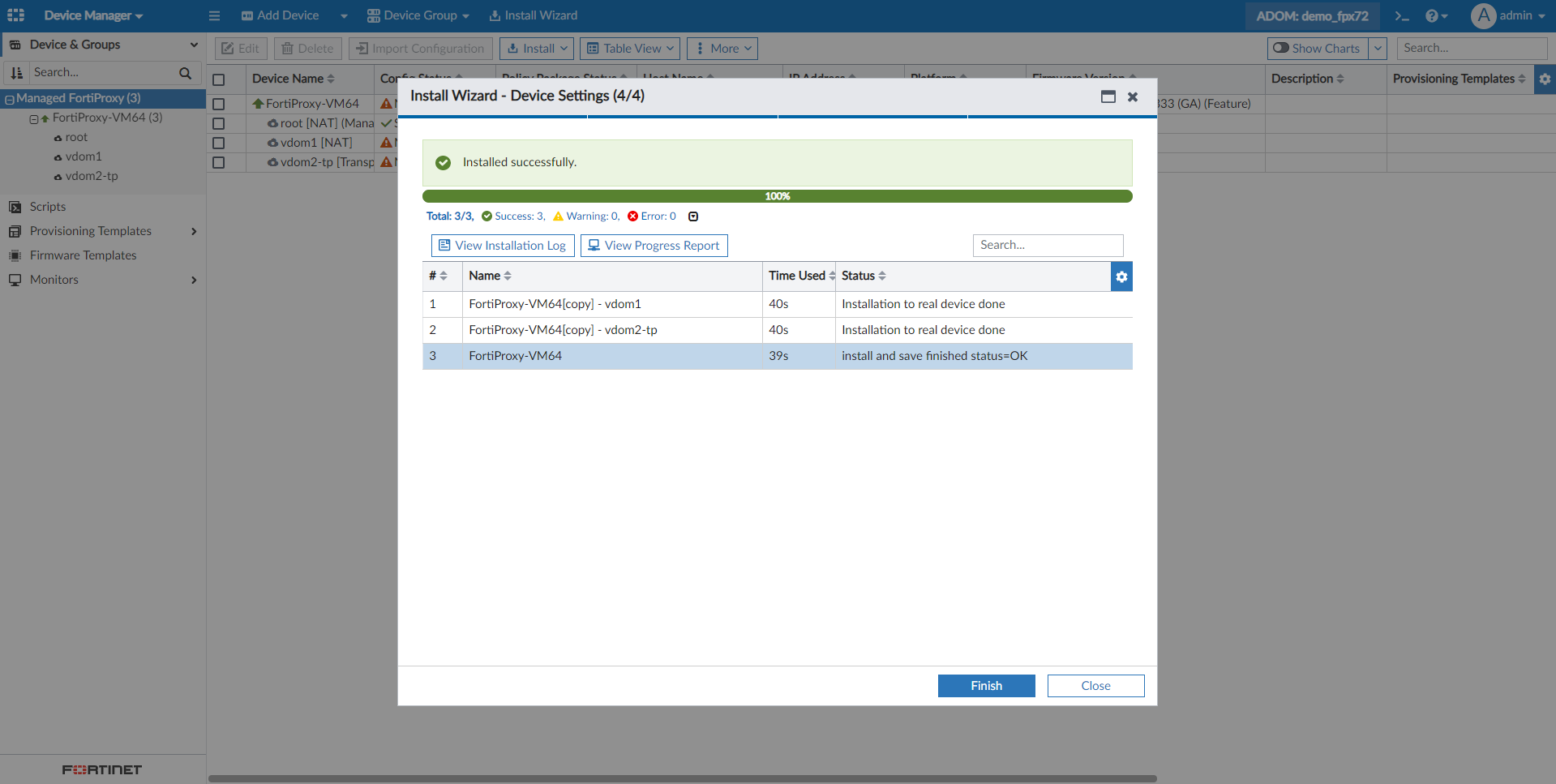Focus the top-right device Search field
1556x784 pixels.
tap(1472, 48)
